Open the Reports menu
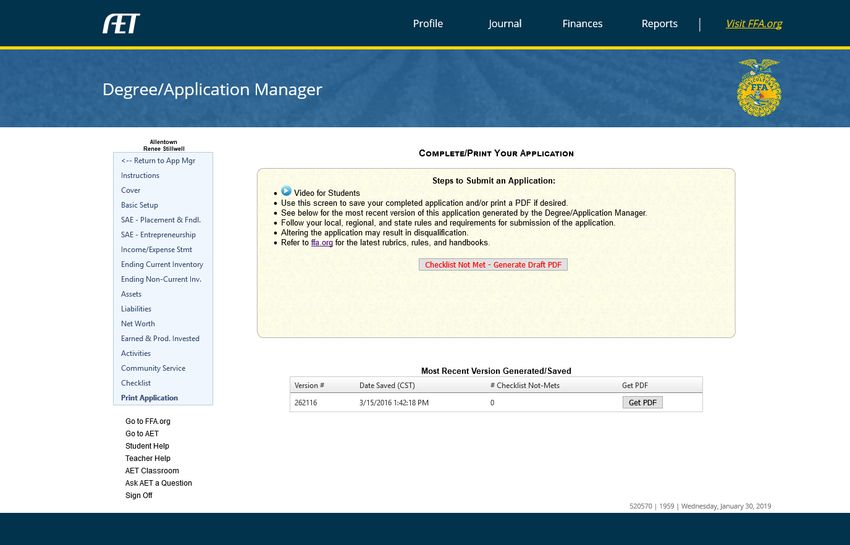 click(659, 24)
